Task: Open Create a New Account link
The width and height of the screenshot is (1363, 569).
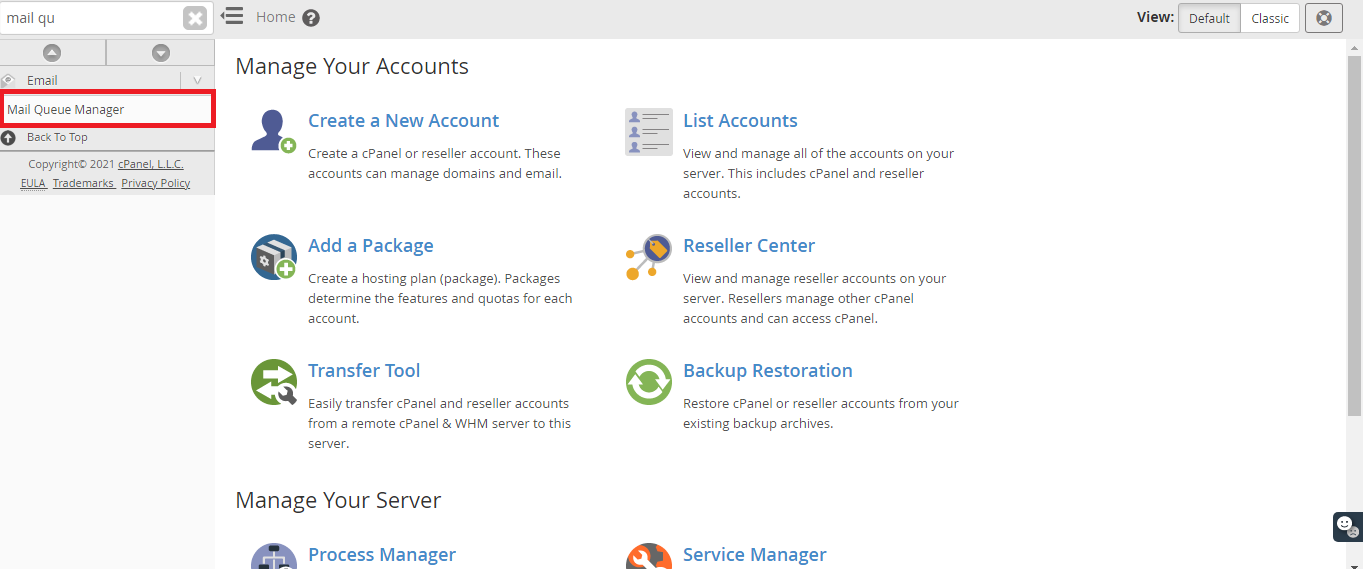Action: 403,121
